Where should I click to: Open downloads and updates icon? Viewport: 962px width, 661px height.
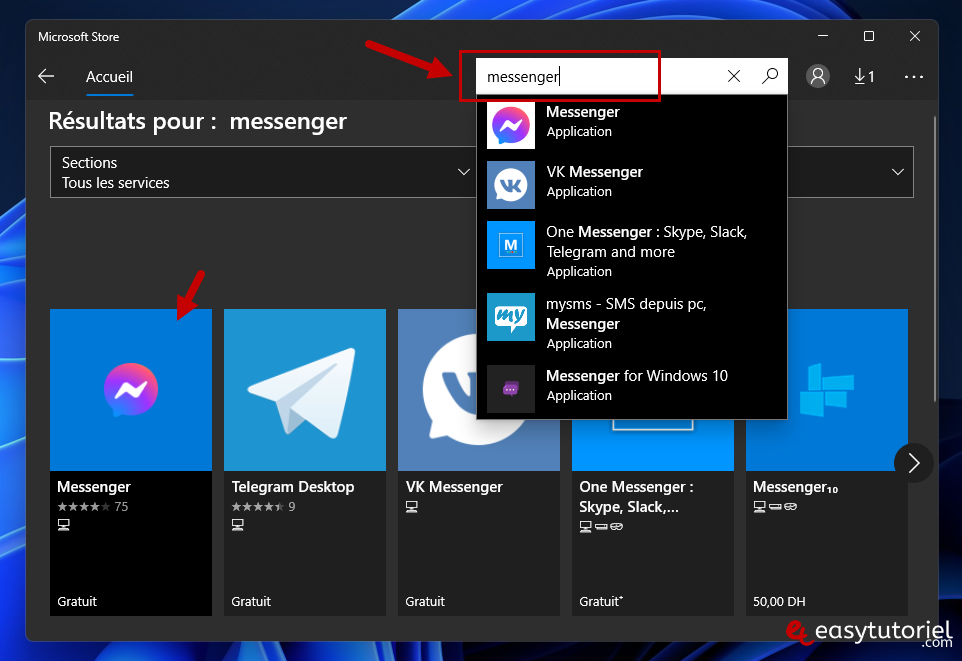pyautogui.click(x=864, y=77)
